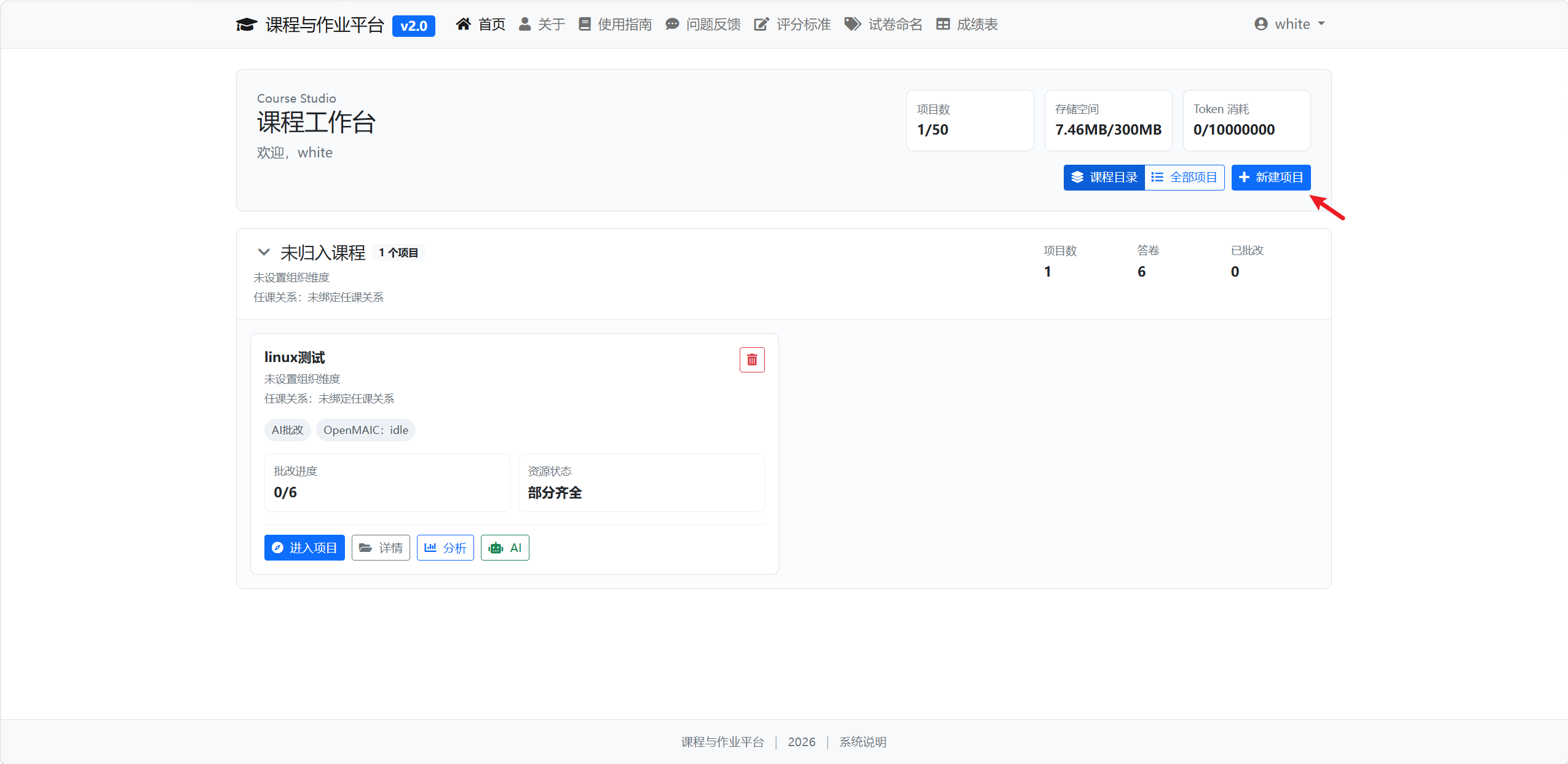Click the OpenMAIC: idle badge
The image size is (1568, 764).
(366, 430)
